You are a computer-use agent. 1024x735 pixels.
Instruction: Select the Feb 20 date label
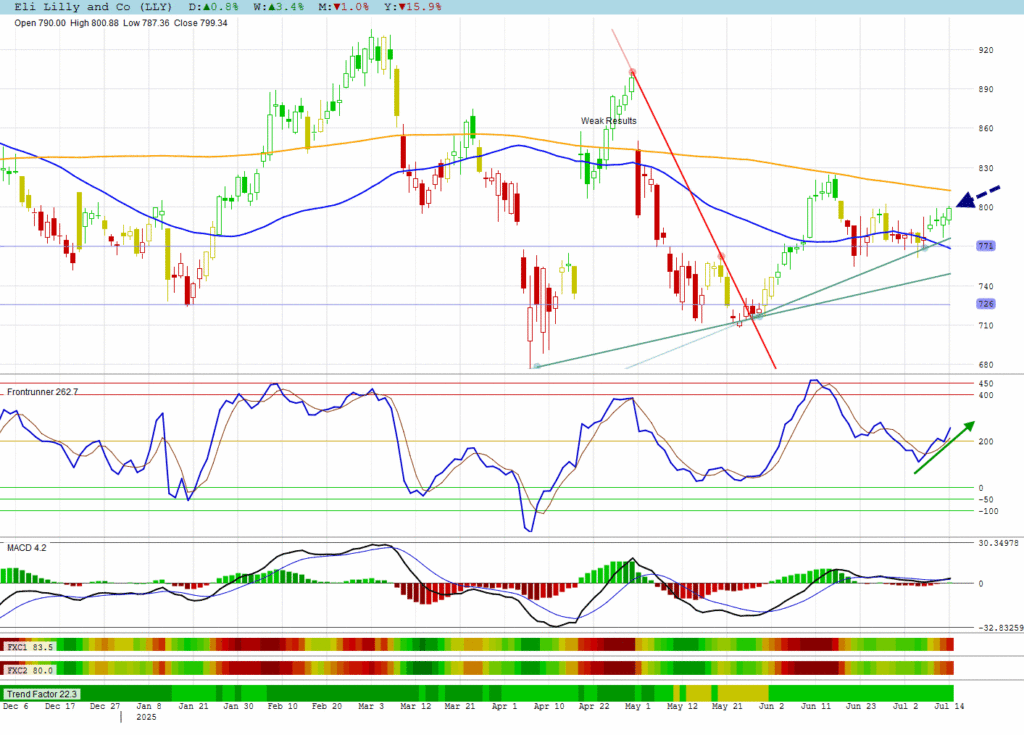point(327,706)
